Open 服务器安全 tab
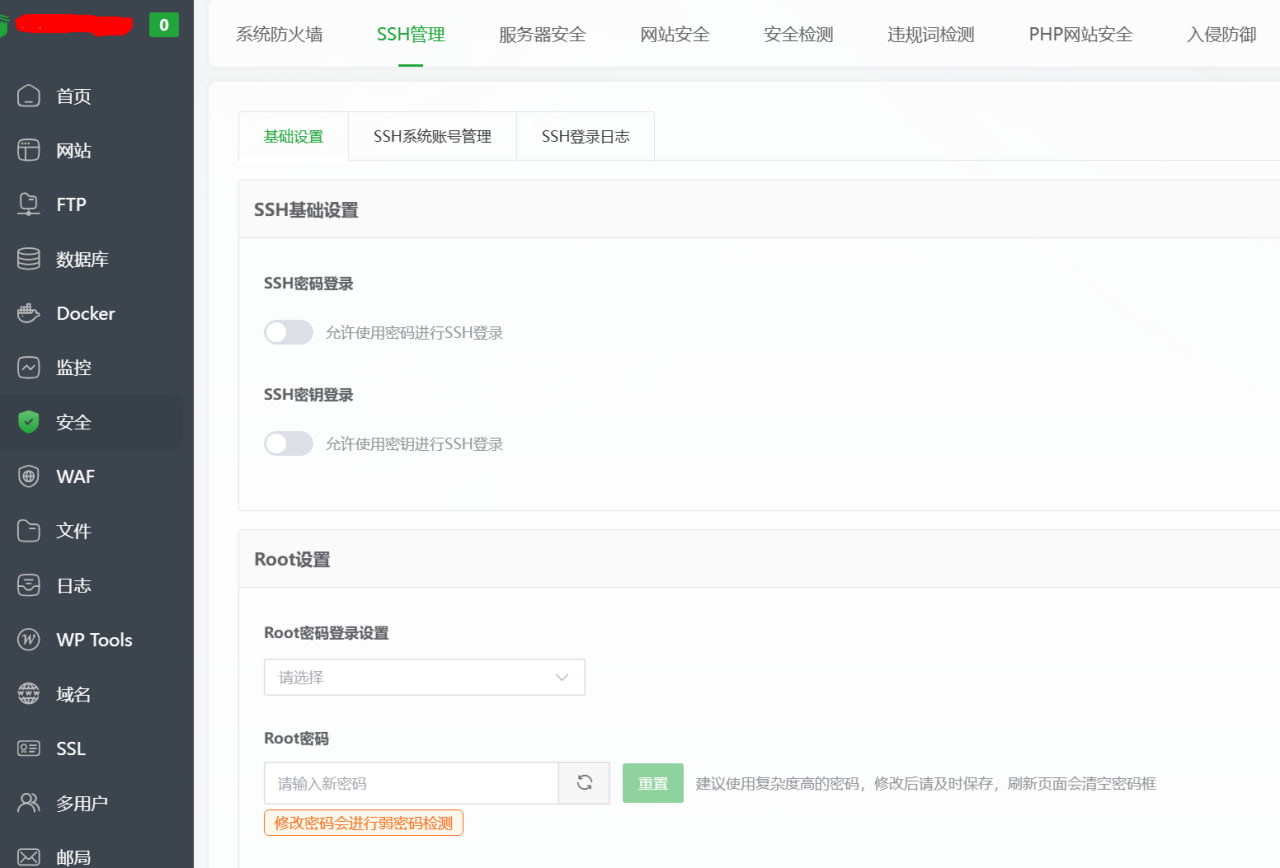Viewport: 1280px width, 868px height. [x=542, y=34]
